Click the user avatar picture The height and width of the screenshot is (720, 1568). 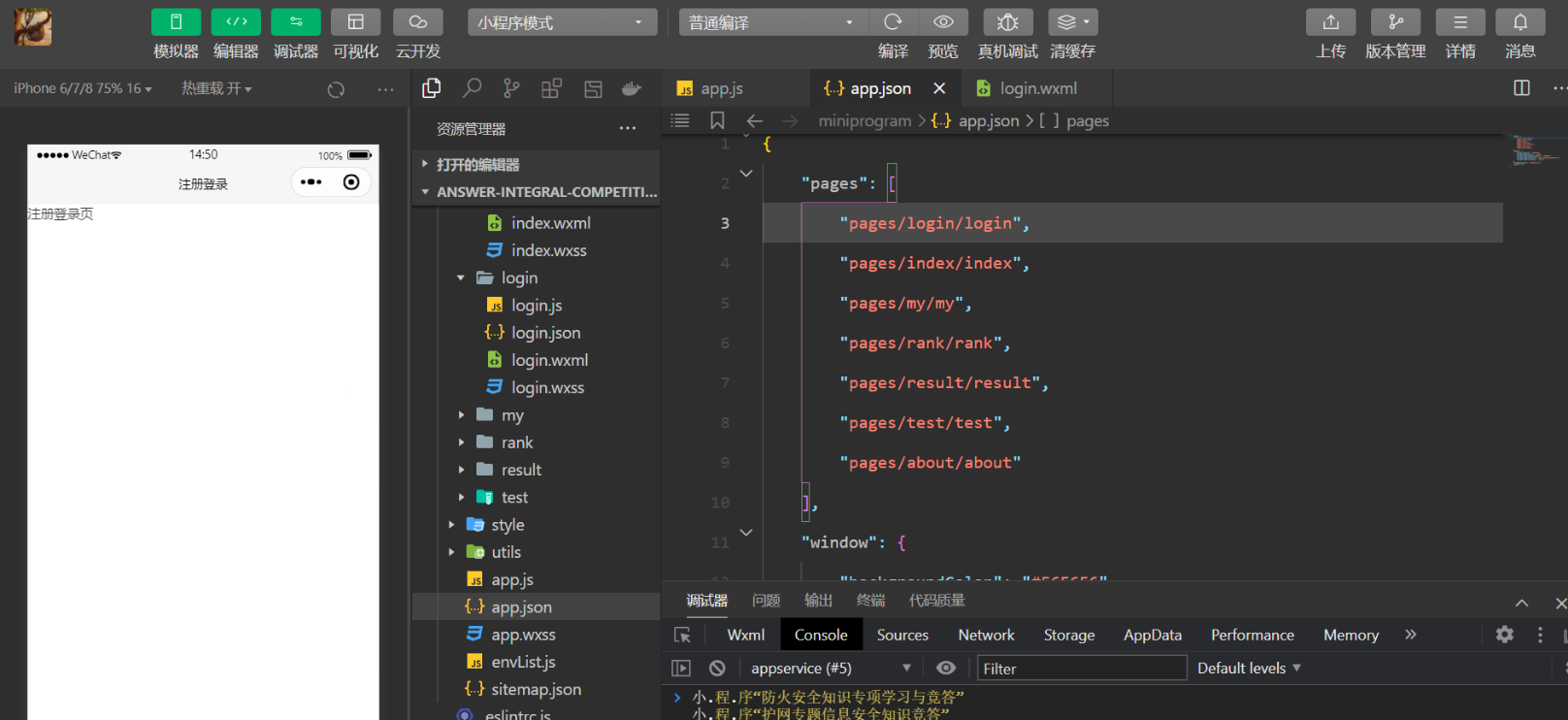click(33, 27)
